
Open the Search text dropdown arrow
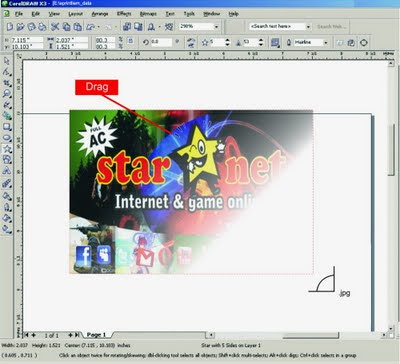(308, 26)
